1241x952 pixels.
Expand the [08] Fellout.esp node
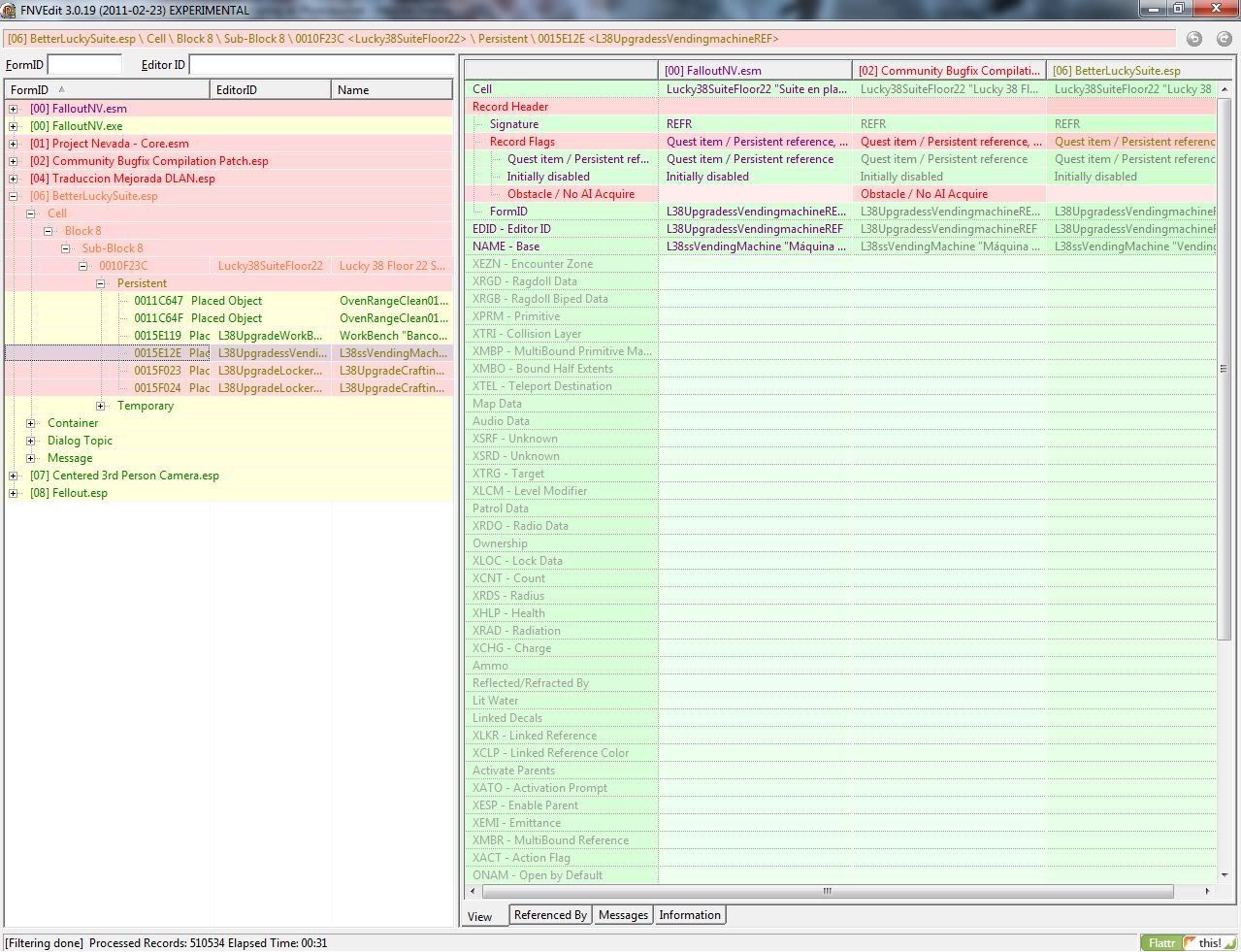[14, 493]
